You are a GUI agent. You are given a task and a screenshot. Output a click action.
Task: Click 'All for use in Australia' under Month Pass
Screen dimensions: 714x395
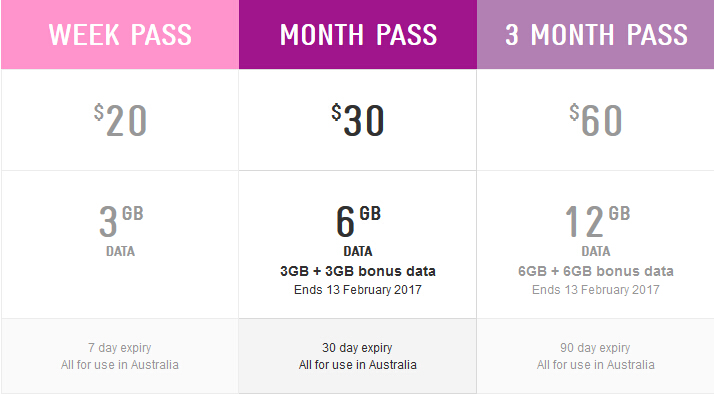coord(358,365)
